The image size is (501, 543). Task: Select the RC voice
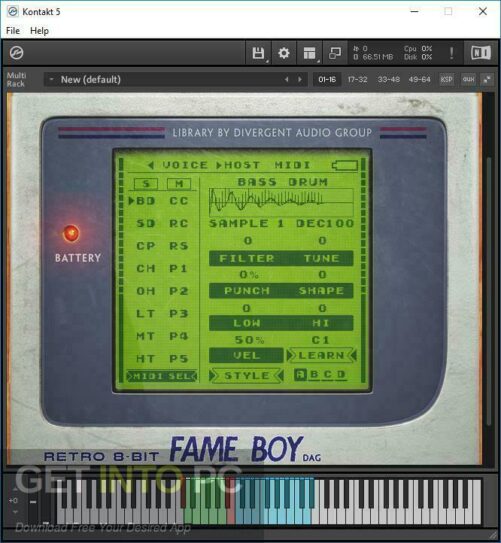coord(179,223)
